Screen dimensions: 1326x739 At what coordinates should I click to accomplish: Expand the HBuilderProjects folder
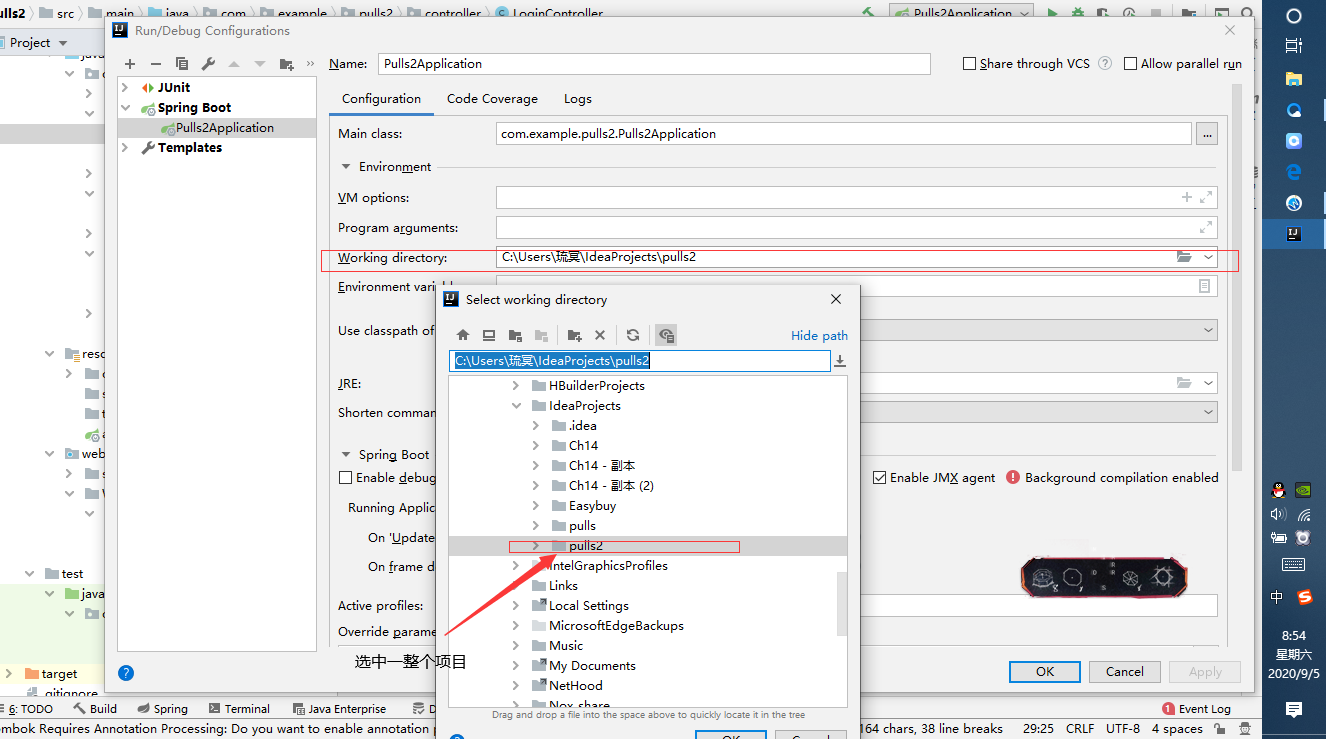coord(516,386)
